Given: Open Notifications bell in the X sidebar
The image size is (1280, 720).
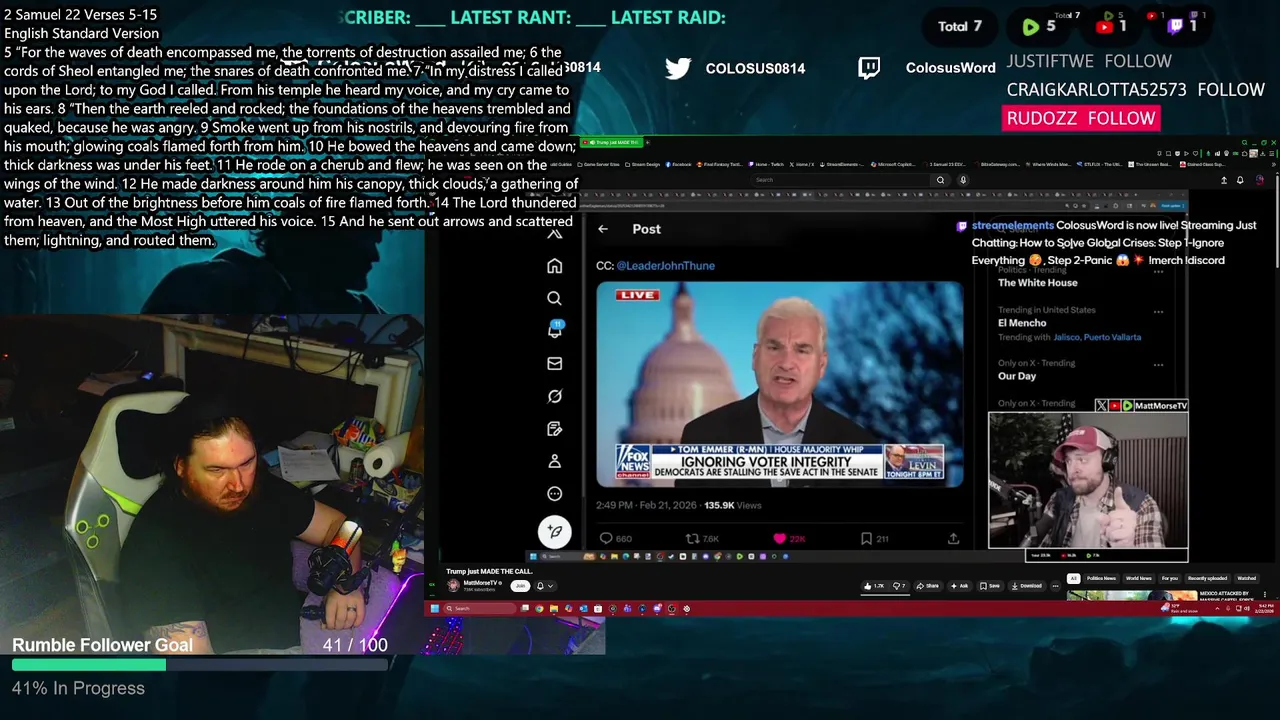Looking at the screenshot, I should click(x=554, y=330).
